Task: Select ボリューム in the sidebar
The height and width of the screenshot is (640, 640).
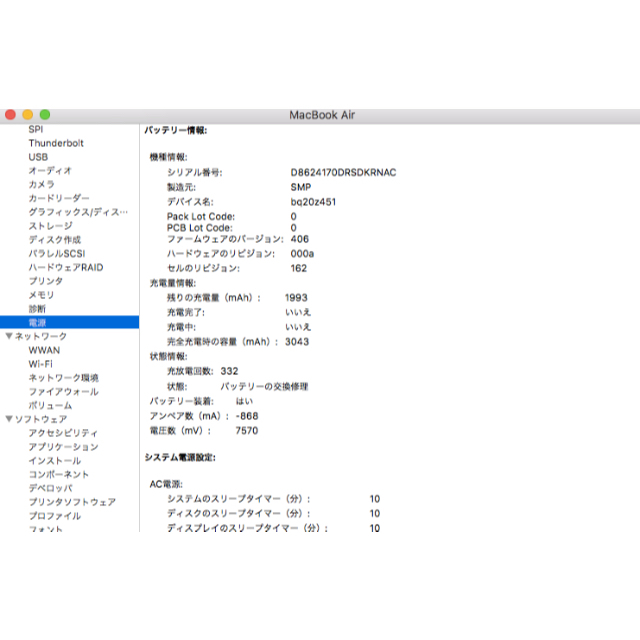Action: [x=50, y=405]
